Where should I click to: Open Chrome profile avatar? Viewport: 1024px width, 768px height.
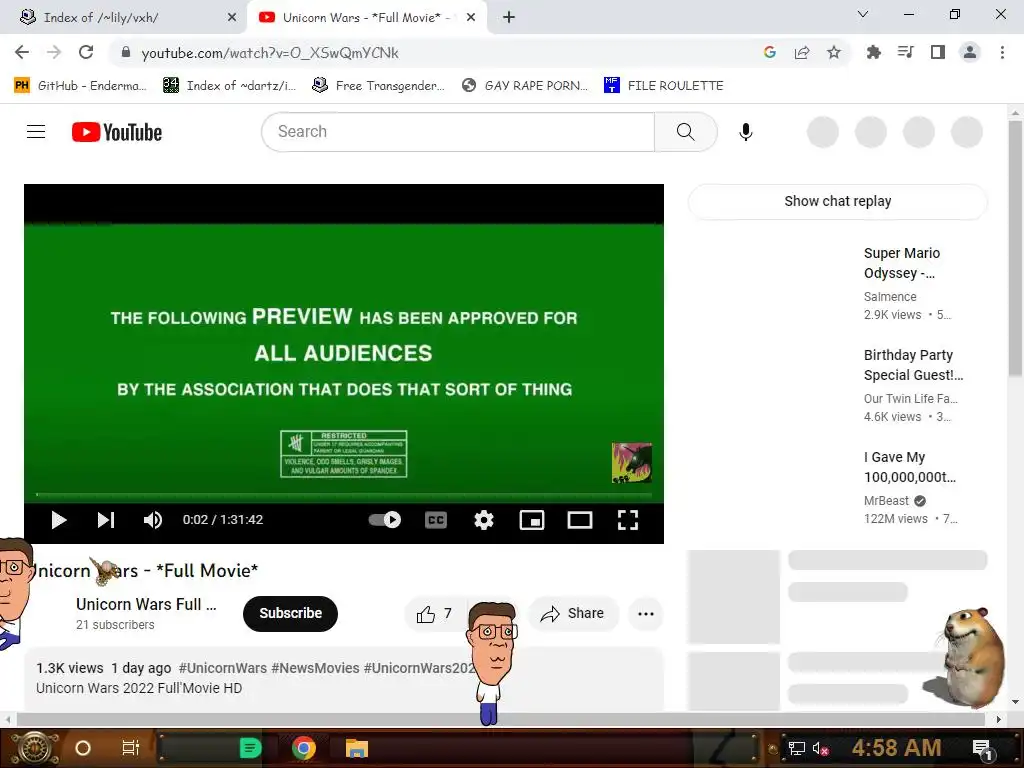(x=970, y=52)
